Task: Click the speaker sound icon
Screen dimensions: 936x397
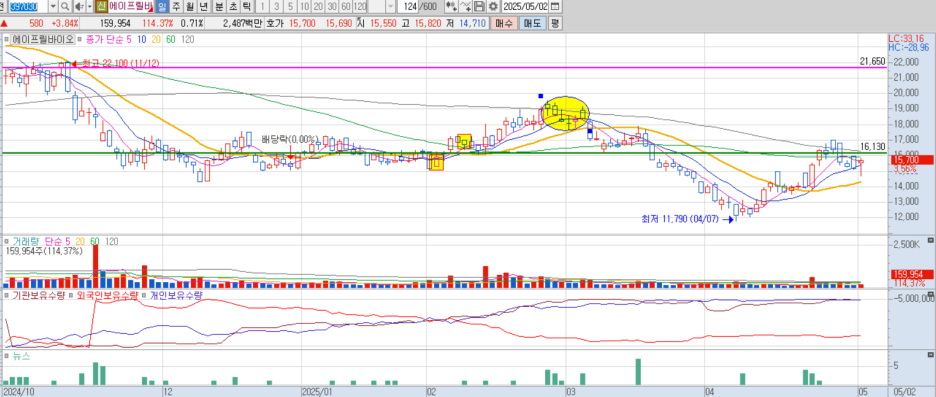Action: coord(79,7)
